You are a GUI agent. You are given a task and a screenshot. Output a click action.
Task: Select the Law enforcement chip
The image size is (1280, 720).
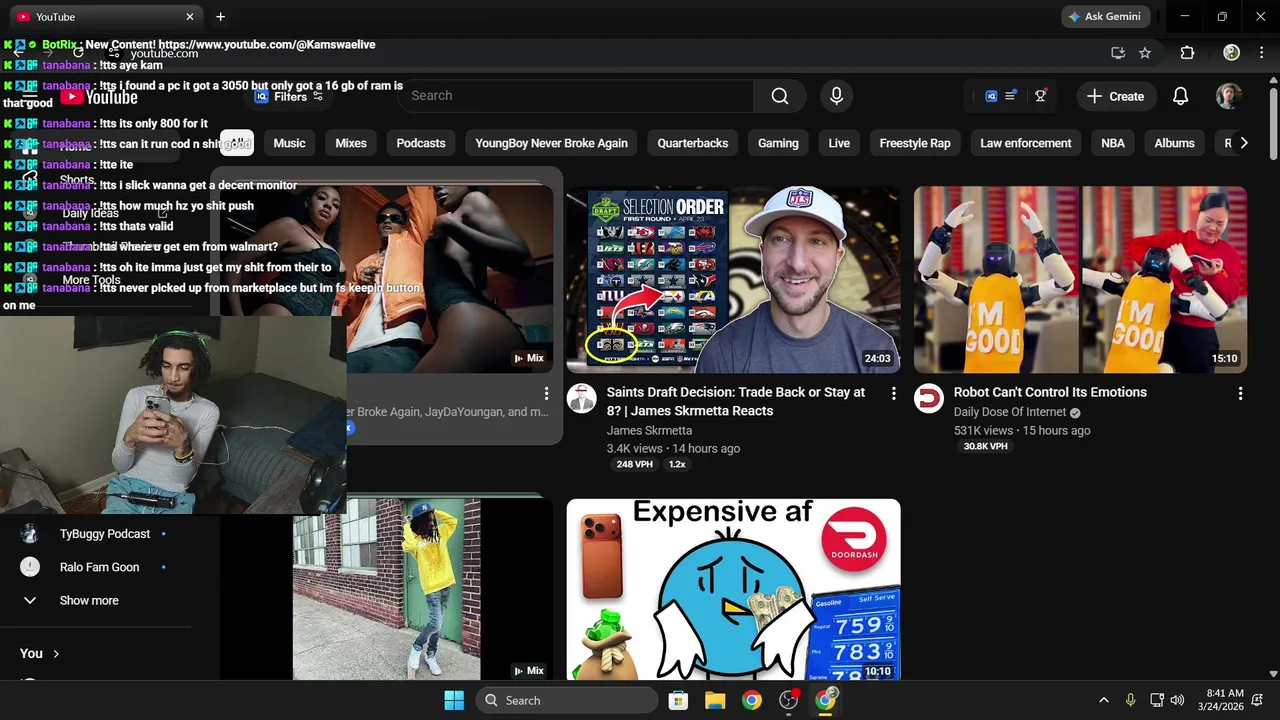coord(1025,143)
